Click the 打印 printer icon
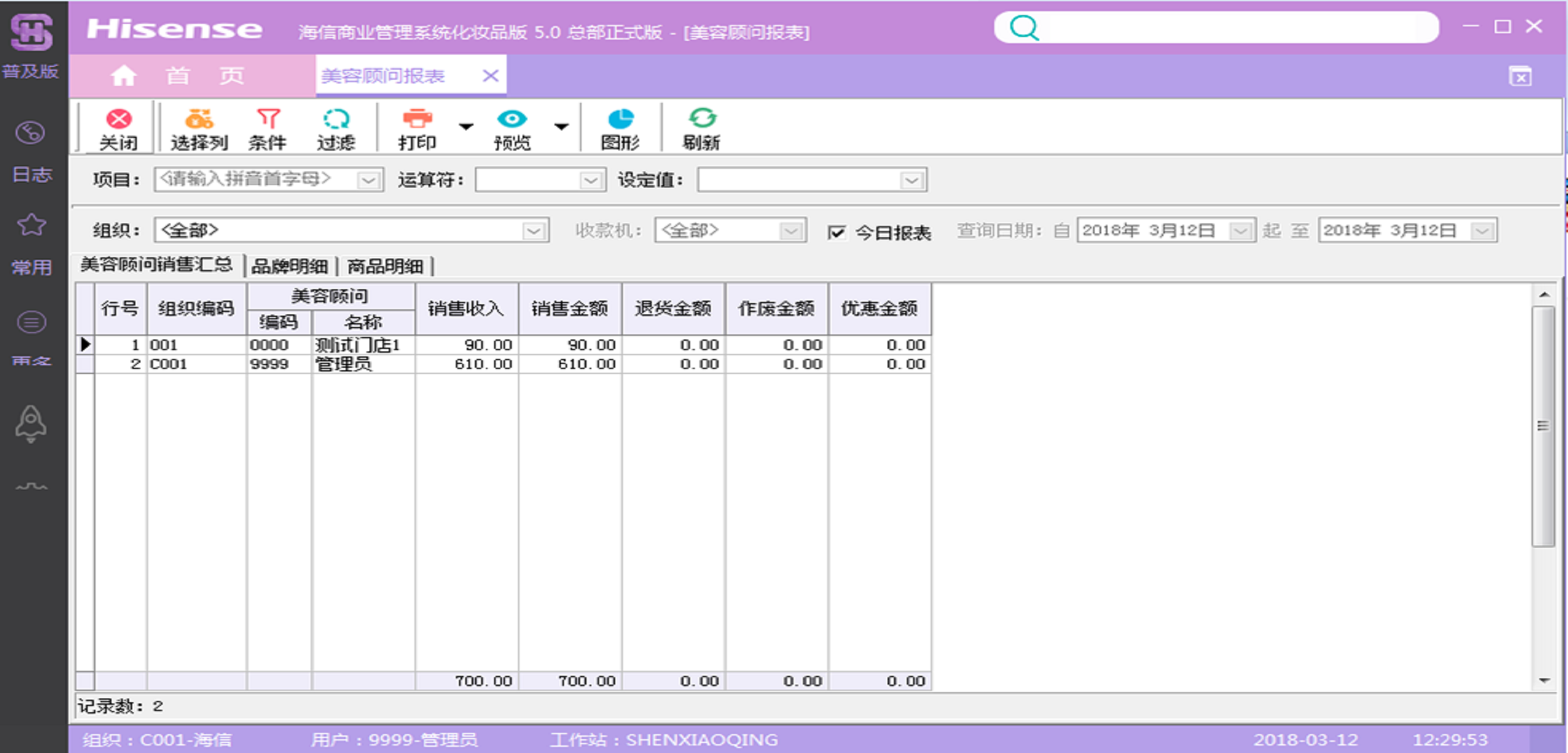The image size is (1568, 753). (417, 119)
